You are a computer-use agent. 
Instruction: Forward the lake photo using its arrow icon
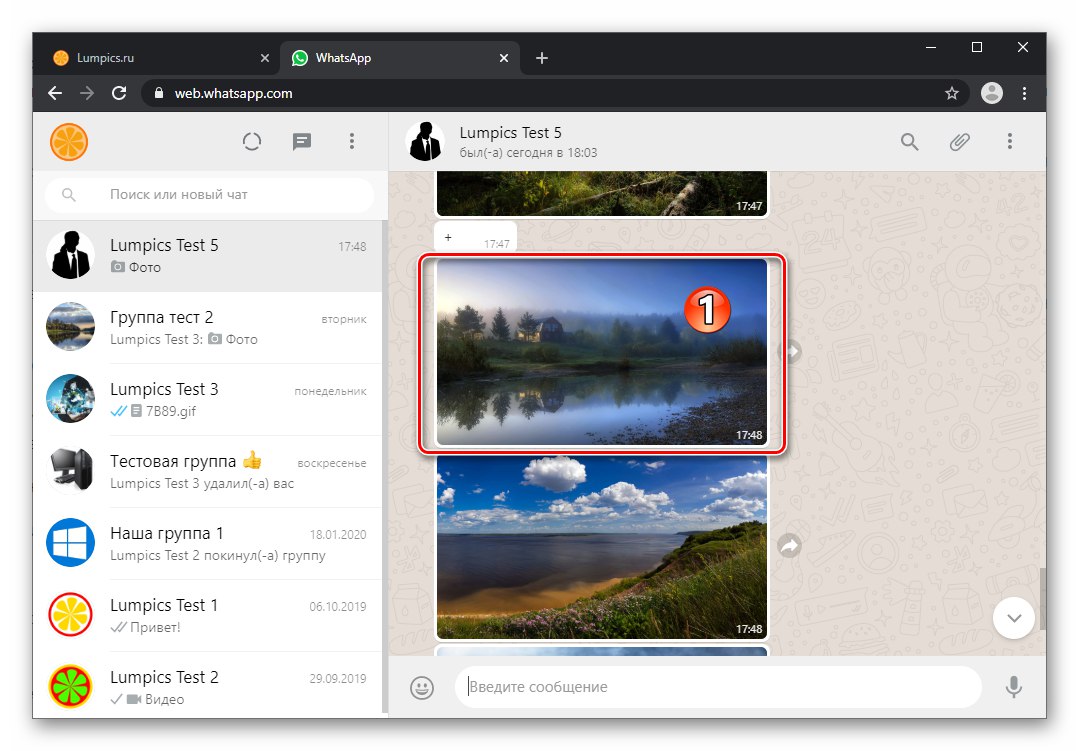[789, 351]
